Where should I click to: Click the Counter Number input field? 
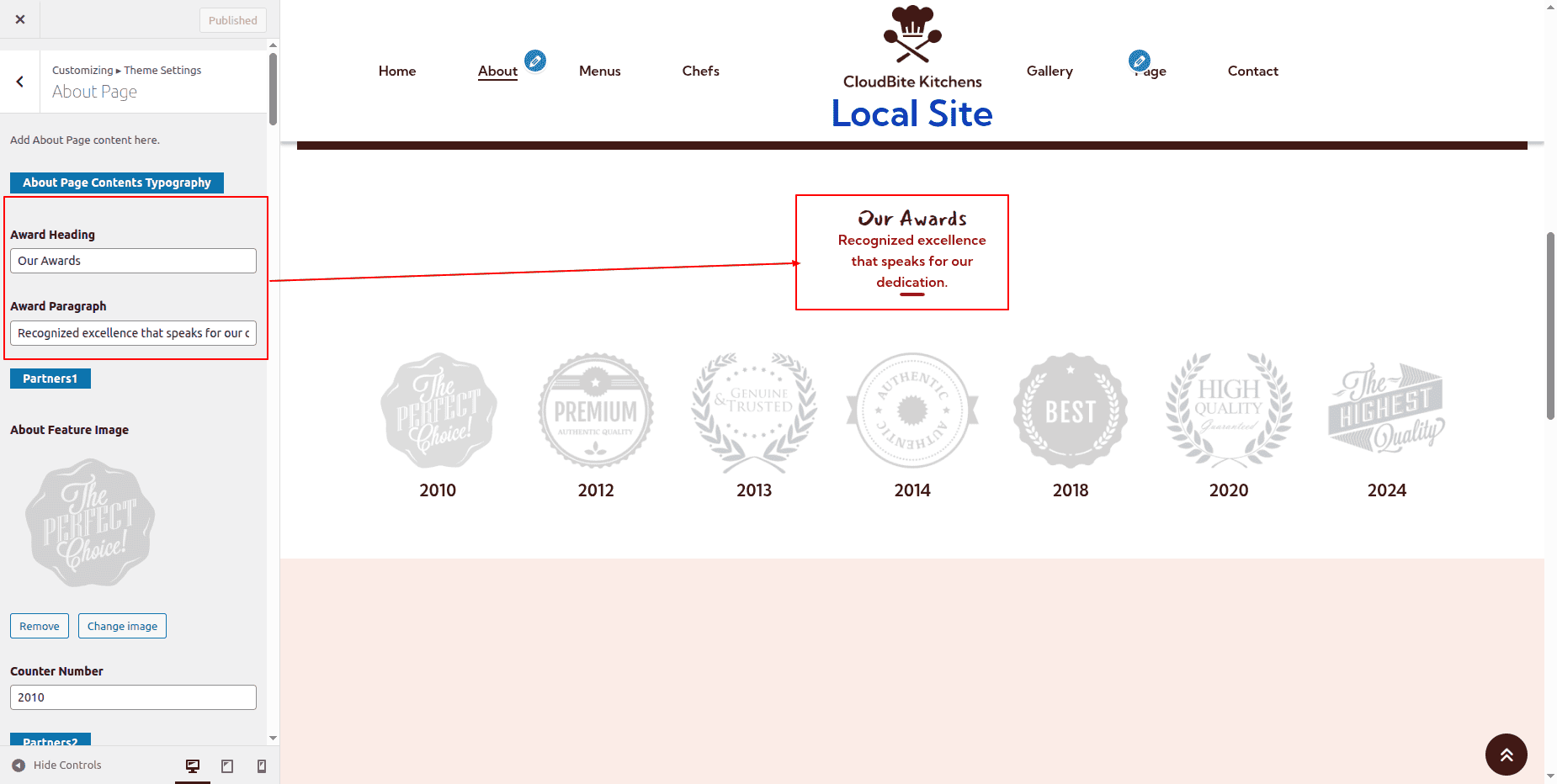pyautogui.click(x=133, y=697)
